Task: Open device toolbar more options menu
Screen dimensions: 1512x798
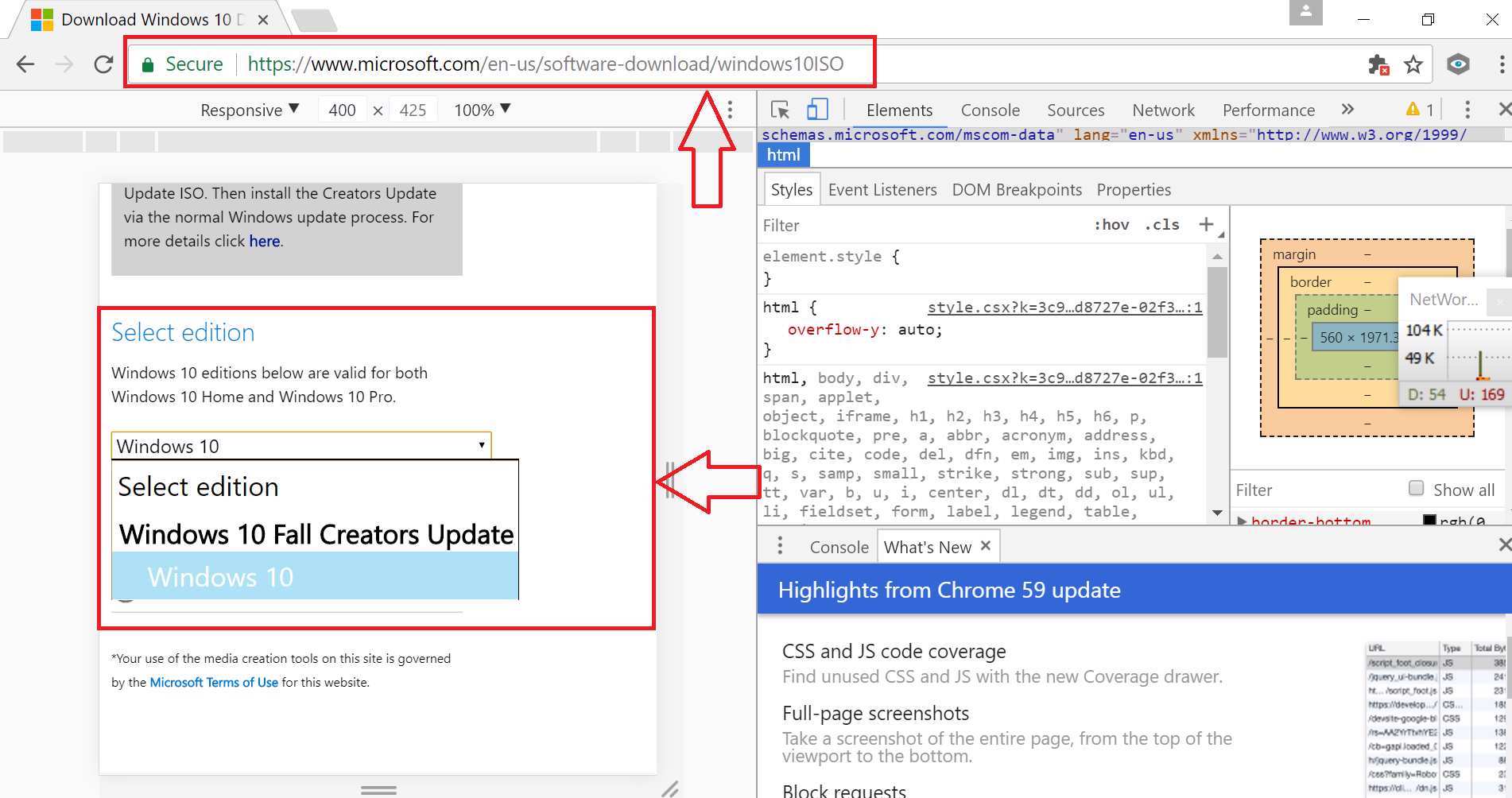Action: coord(730,110)
